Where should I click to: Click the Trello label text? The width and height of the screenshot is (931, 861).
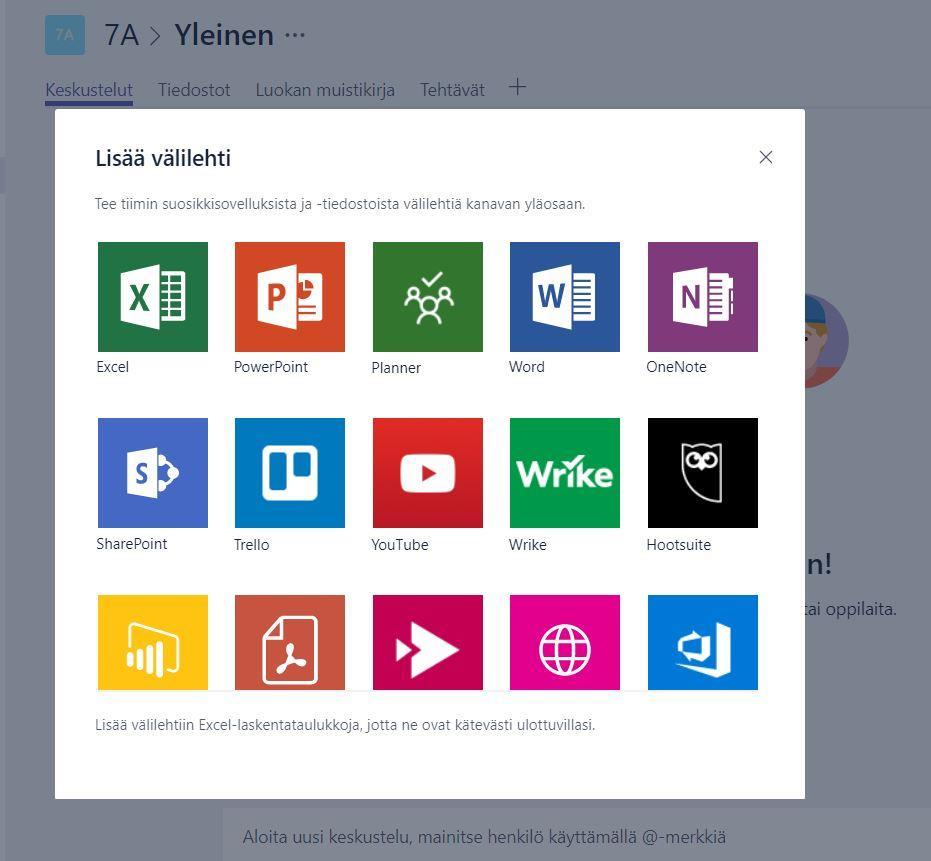pos(252,545)
